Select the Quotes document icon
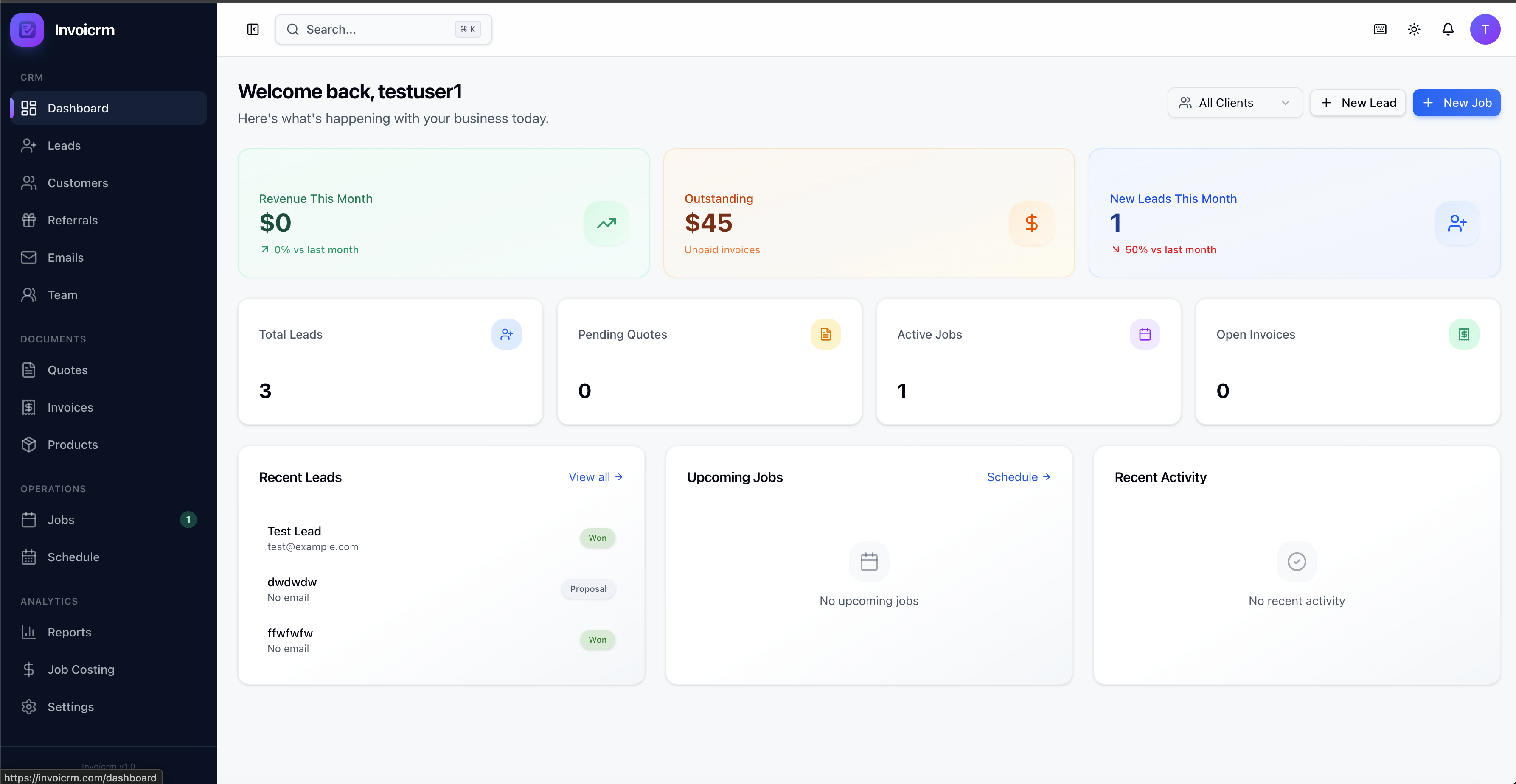 [x=29, y=370]
